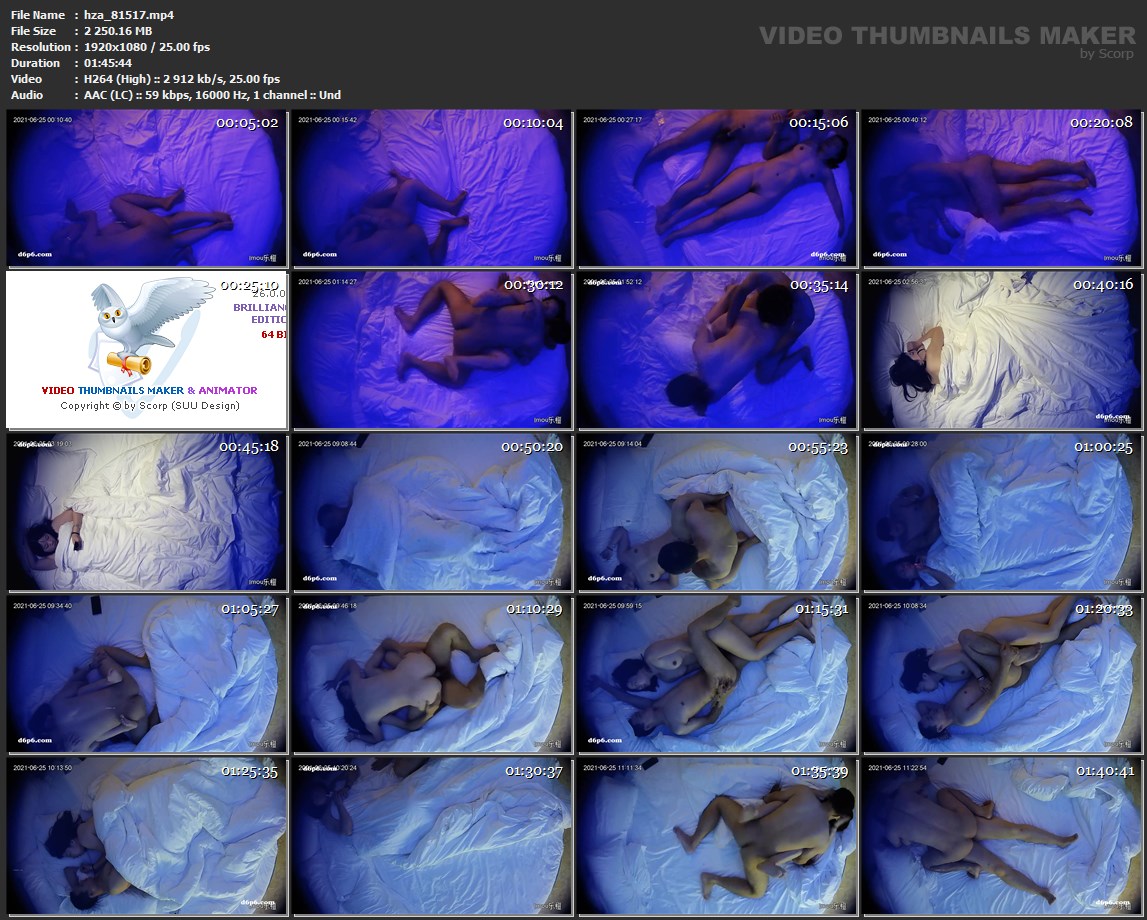This screenshot has width=1147, height=920.
Task: Click the "by Scorp" text in header
Action: (1107, 54)
